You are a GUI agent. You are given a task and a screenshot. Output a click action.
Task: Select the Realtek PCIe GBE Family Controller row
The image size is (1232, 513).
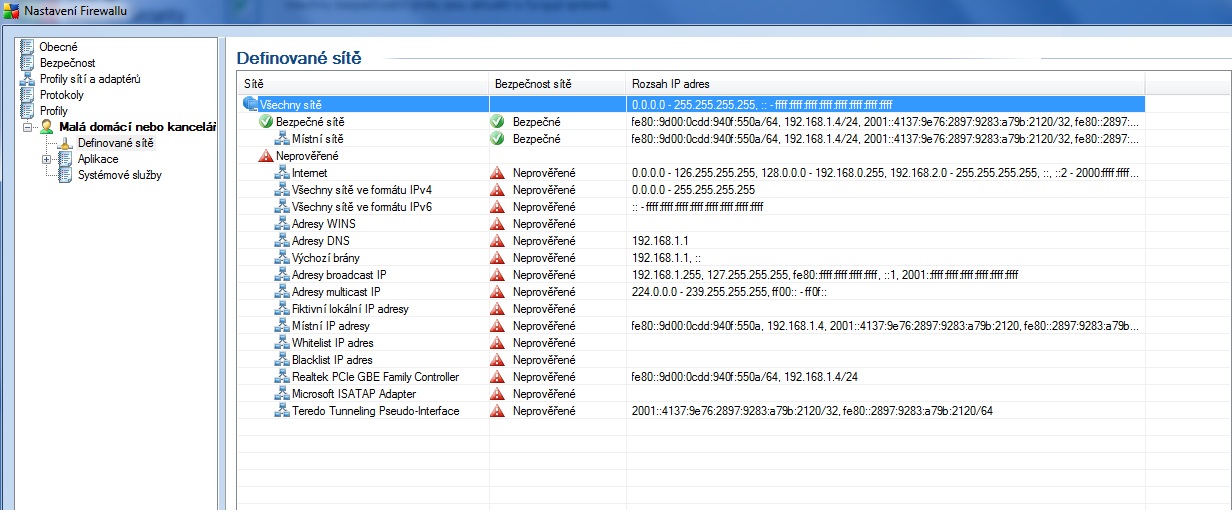click(375, 377)
